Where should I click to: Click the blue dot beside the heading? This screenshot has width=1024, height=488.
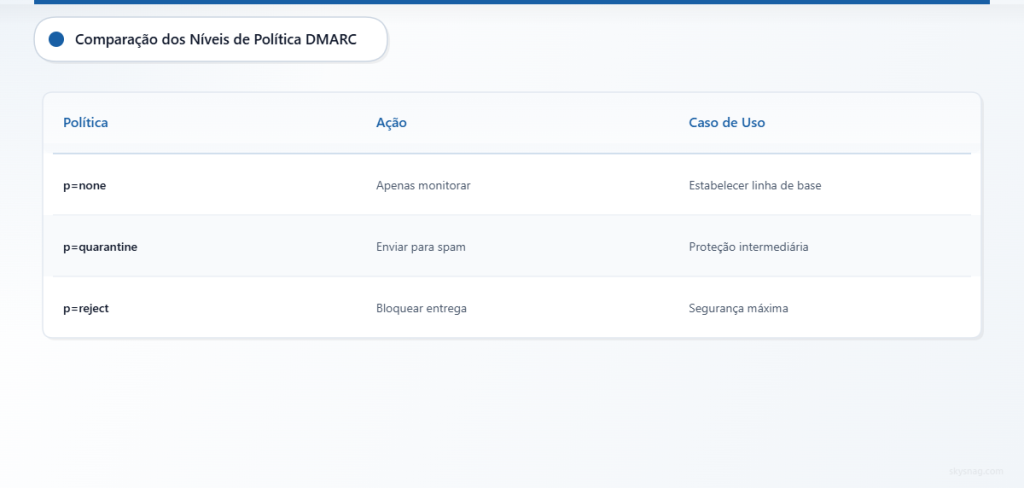point(56,39)
